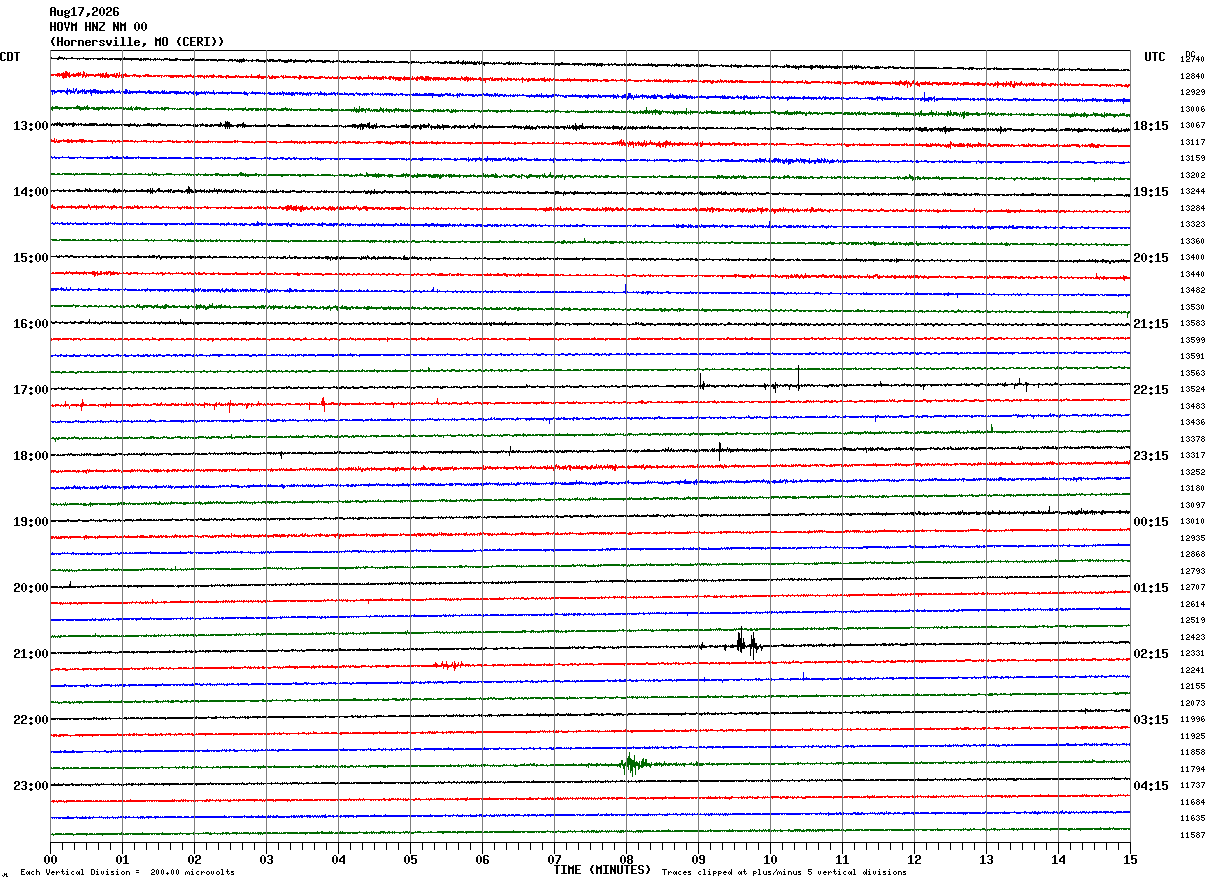Click the 'TIME (MINUTES)' axis title
Image resolution: width=1210 pixels, height=886 pixels.
coord(602,870)
